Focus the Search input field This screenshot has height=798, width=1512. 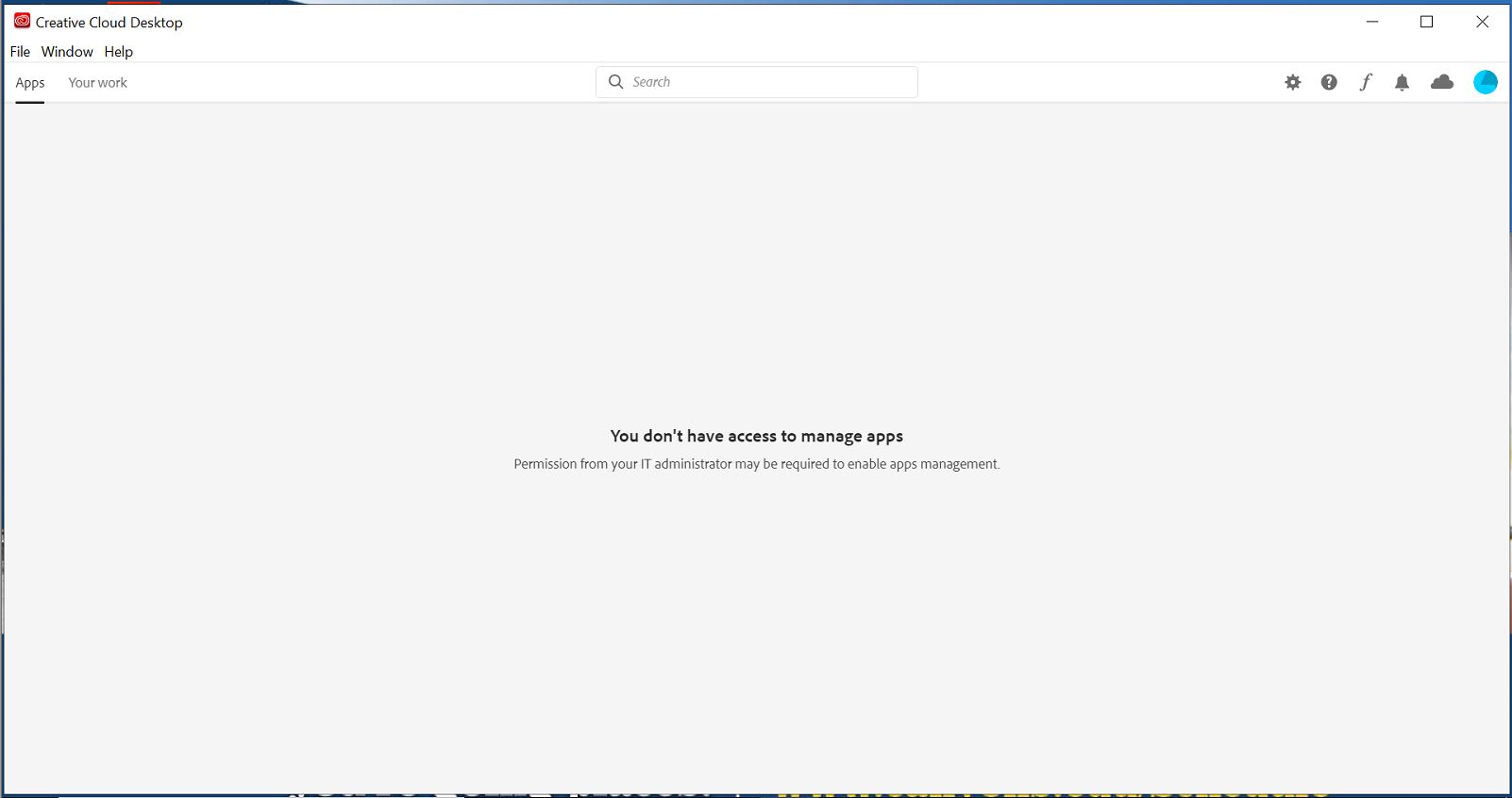pos(757,82)
